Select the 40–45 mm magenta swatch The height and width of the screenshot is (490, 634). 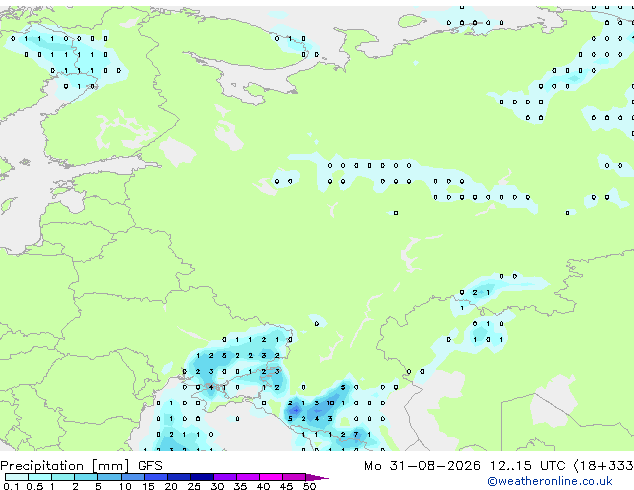tap(271, 477)
